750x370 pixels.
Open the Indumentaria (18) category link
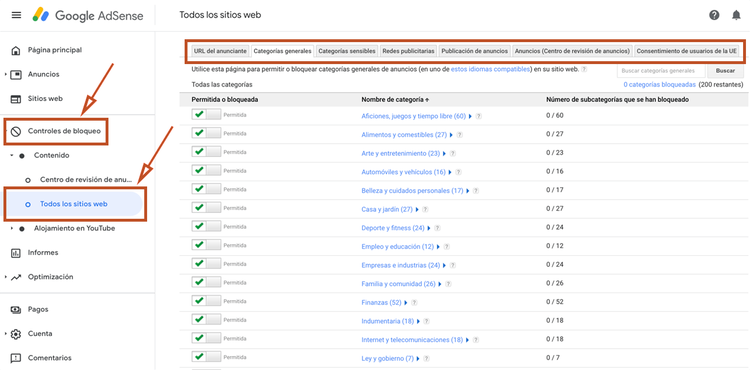coord(387,321)
